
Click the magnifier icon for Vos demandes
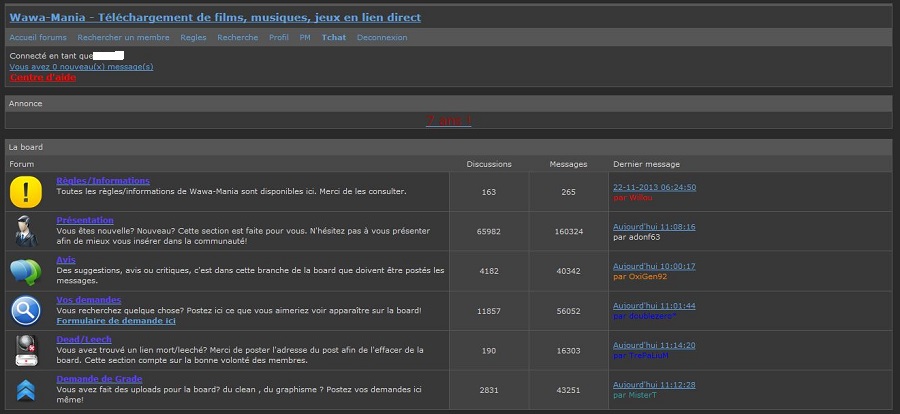[x=26, y=311]
